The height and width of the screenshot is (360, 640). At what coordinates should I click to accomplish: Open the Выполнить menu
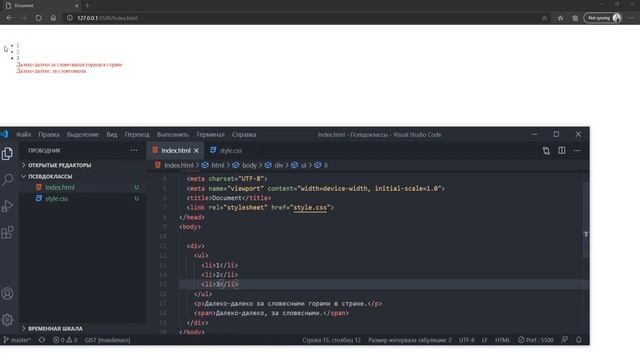173,134
